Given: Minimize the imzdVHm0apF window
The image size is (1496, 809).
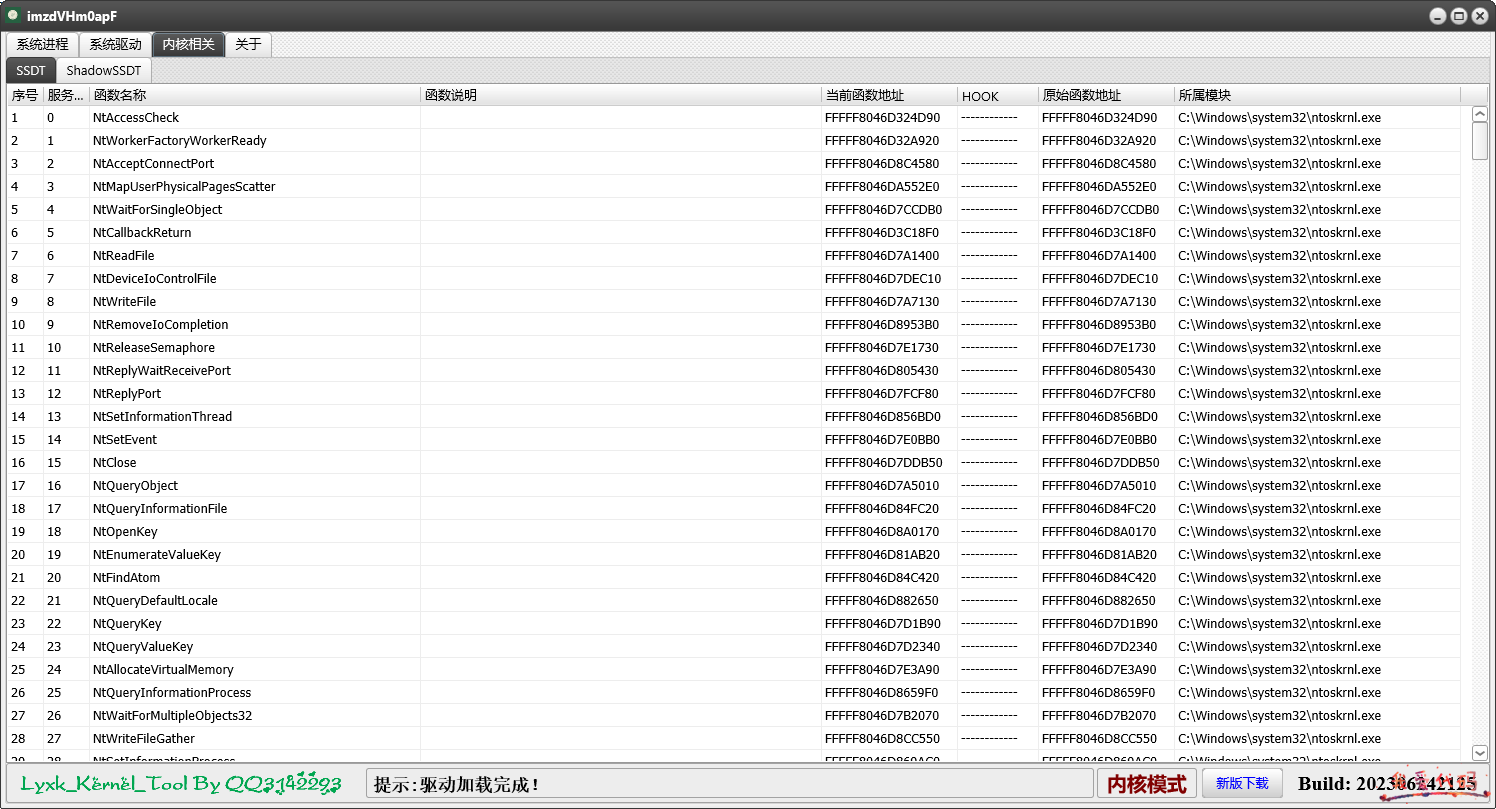Looking at the screenshot, I should pos(1437,15).
